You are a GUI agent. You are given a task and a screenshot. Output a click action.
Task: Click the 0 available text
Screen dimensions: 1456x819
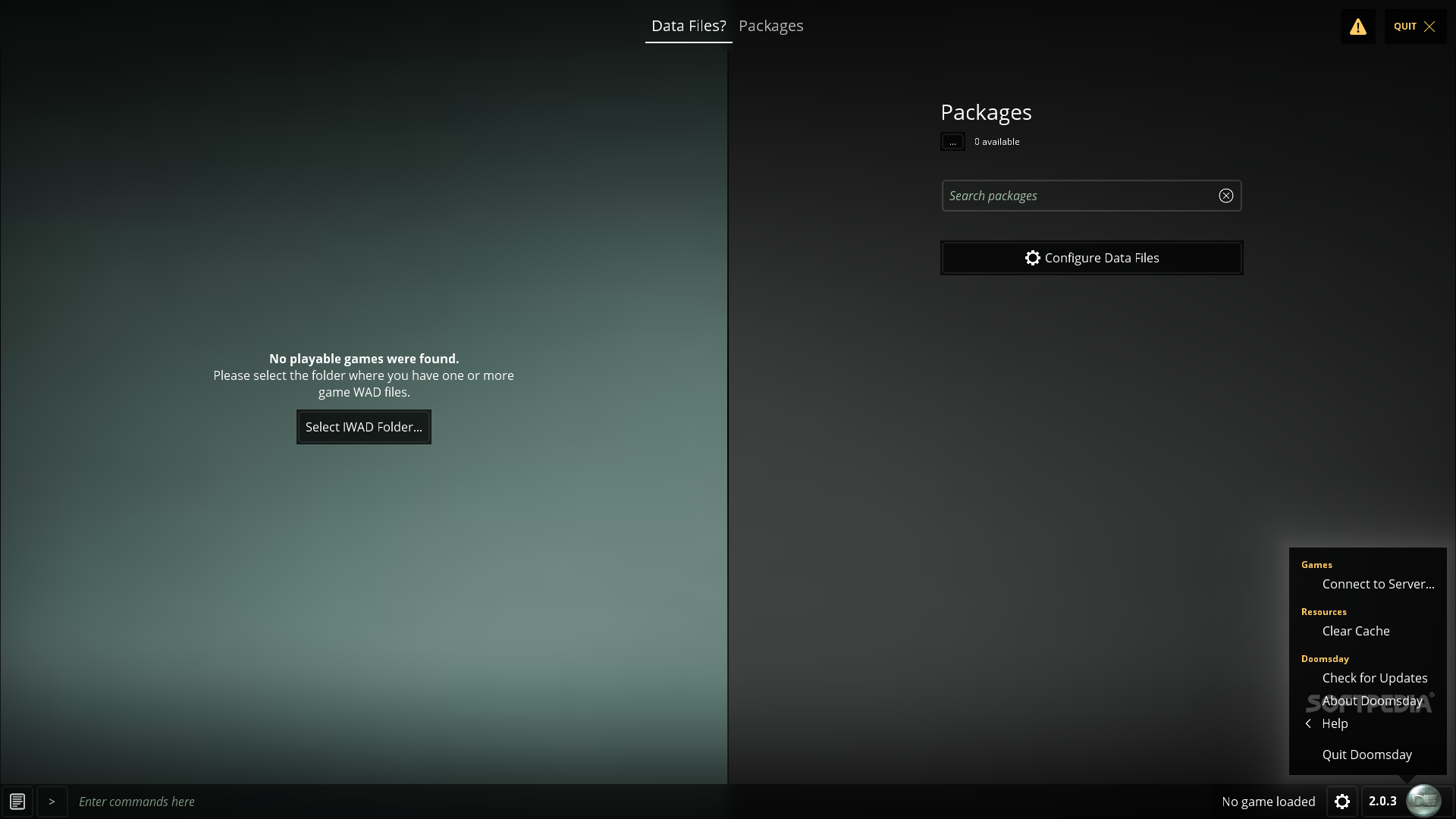(x=996, y=142)
